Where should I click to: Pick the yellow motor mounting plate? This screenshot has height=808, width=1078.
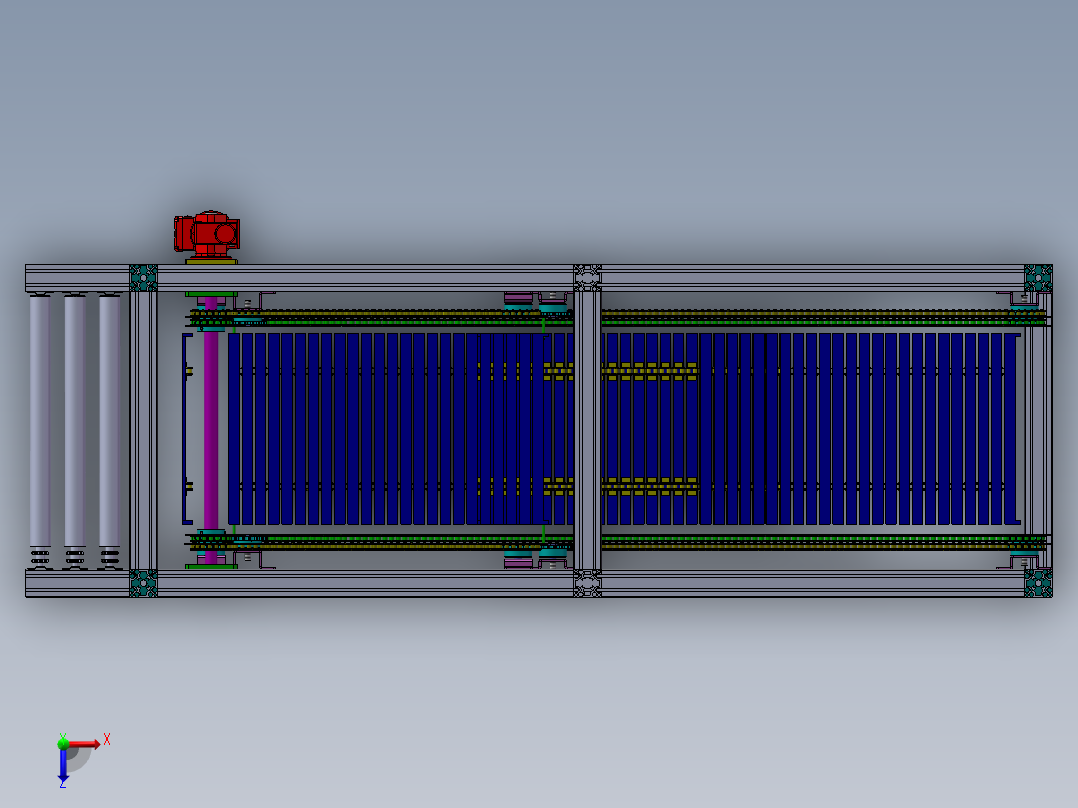(211, 262)
